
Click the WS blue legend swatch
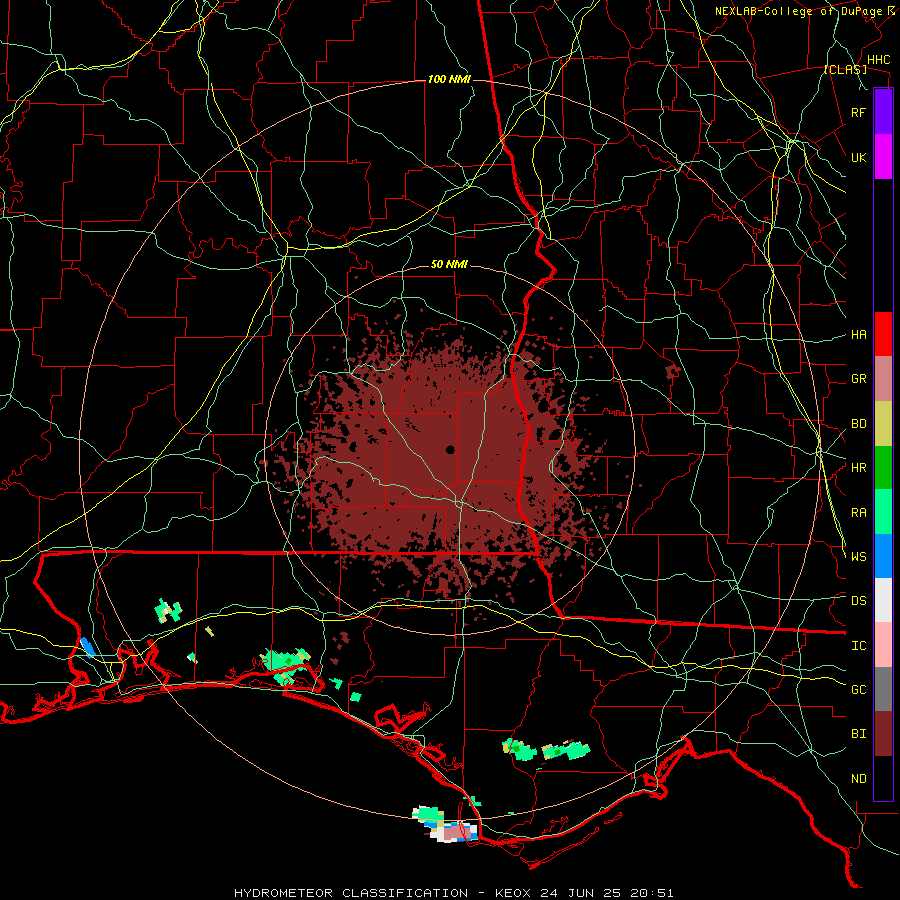pos(883,556)
